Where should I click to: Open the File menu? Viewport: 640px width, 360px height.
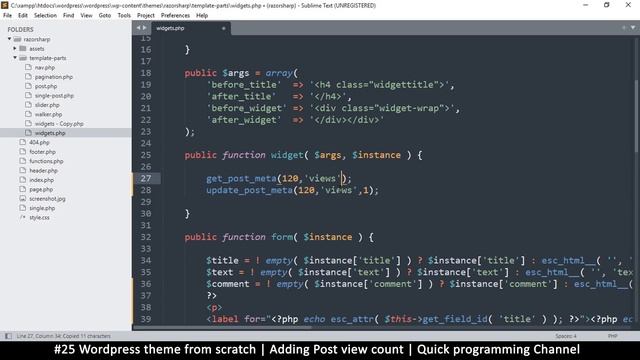pyautogui.click(x=7, y=16)
